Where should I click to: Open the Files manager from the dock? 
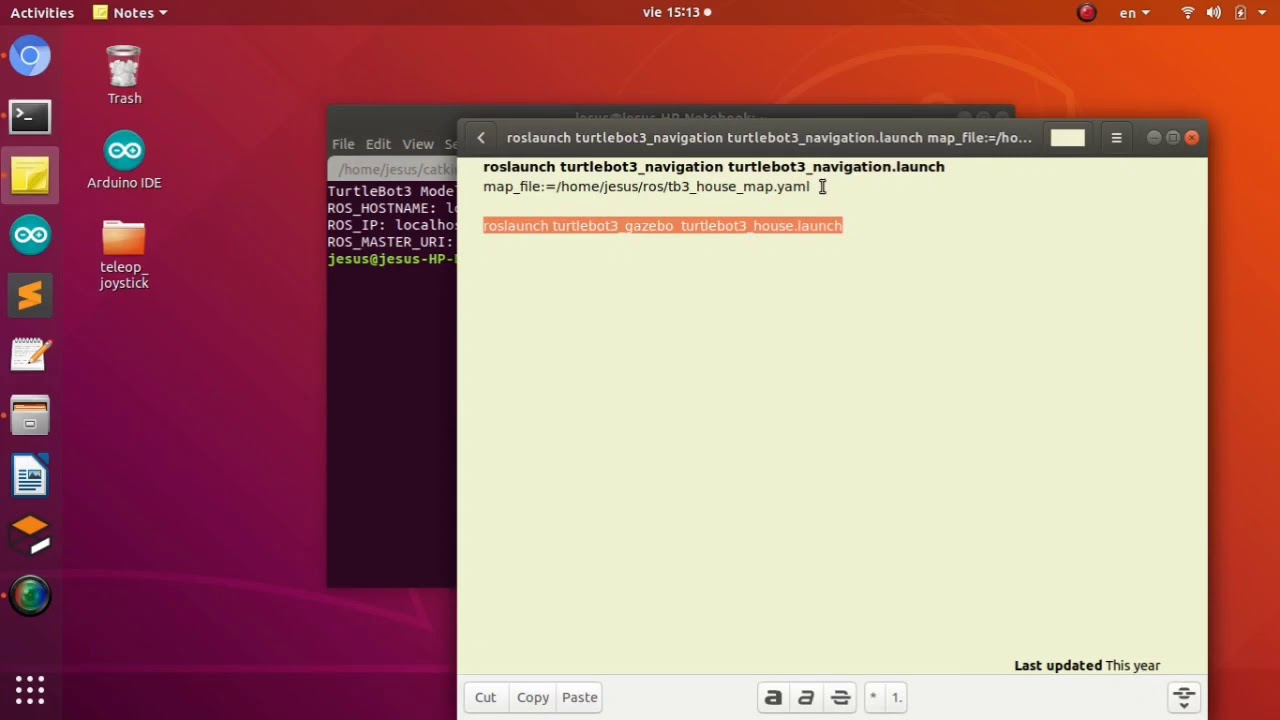[30, 415]
